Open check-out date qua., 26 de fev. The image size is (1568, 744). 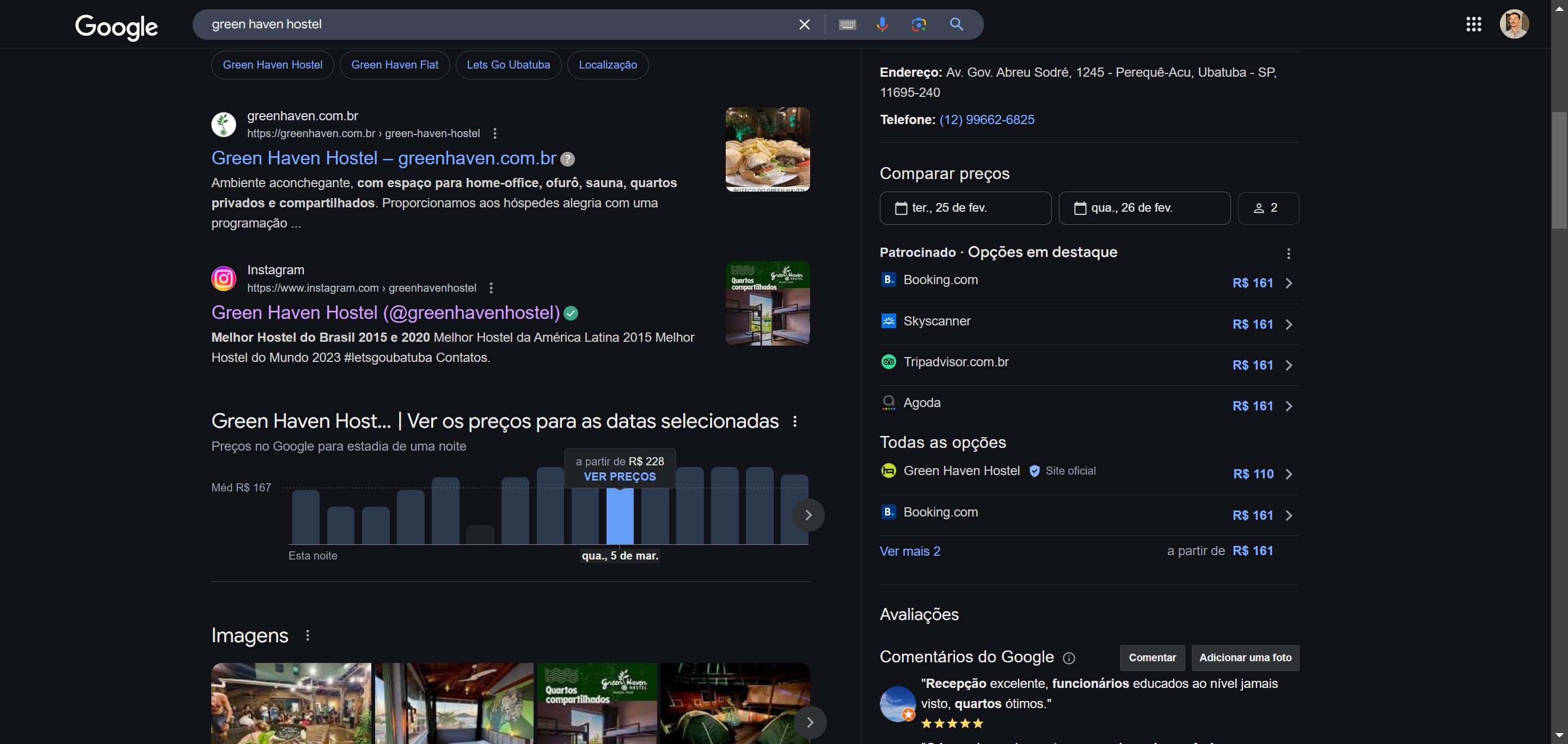pos(1144,208)
